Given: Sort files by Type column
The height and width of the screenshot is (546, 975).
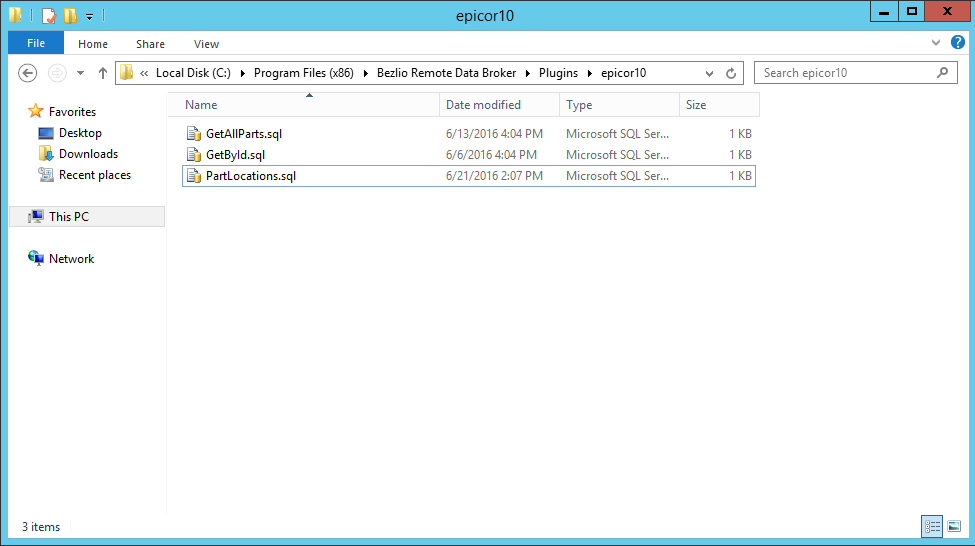Looking at the screenshot, I should tap(619, 104).
